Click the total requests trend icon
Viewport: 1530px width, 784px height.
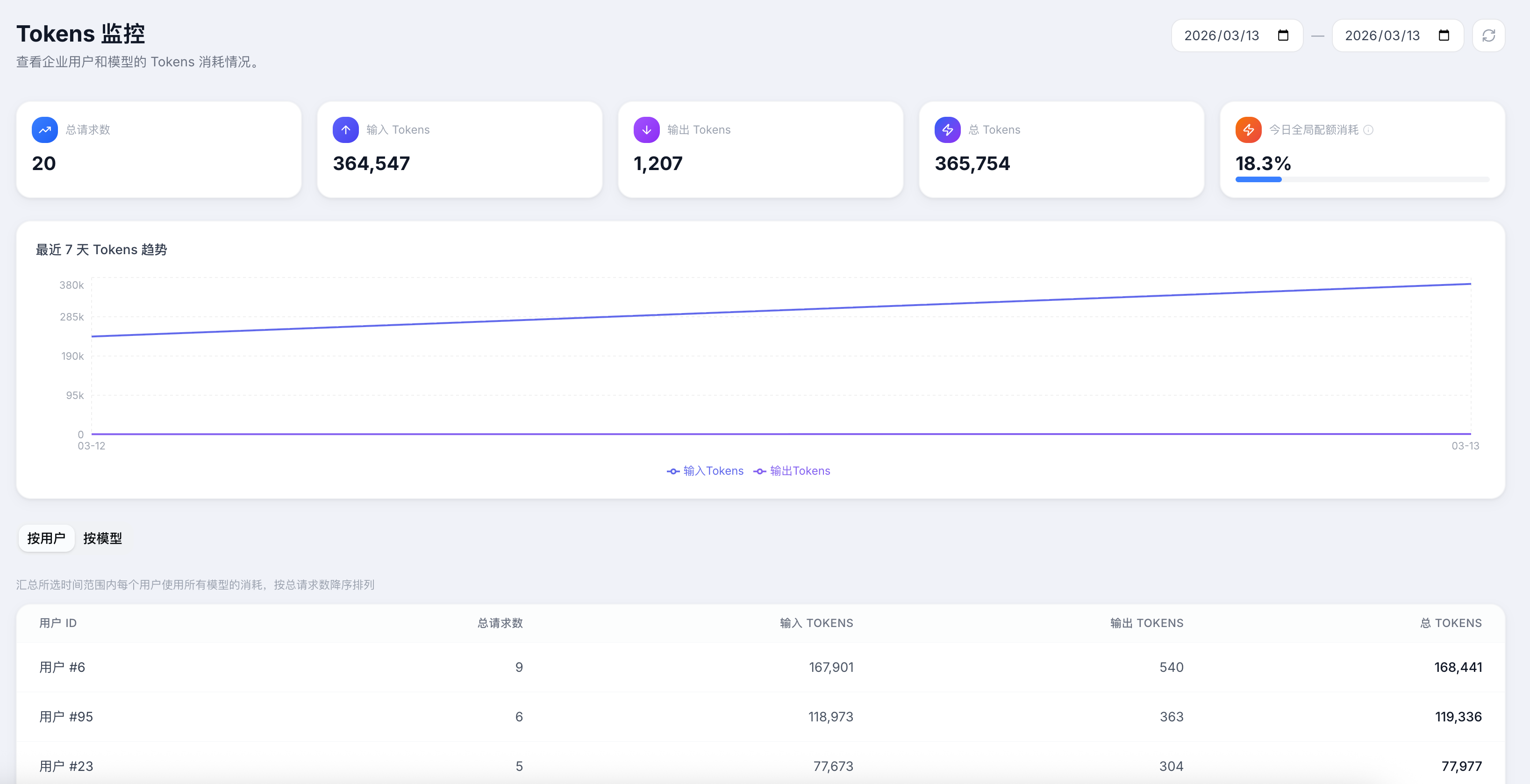(44, 130)
